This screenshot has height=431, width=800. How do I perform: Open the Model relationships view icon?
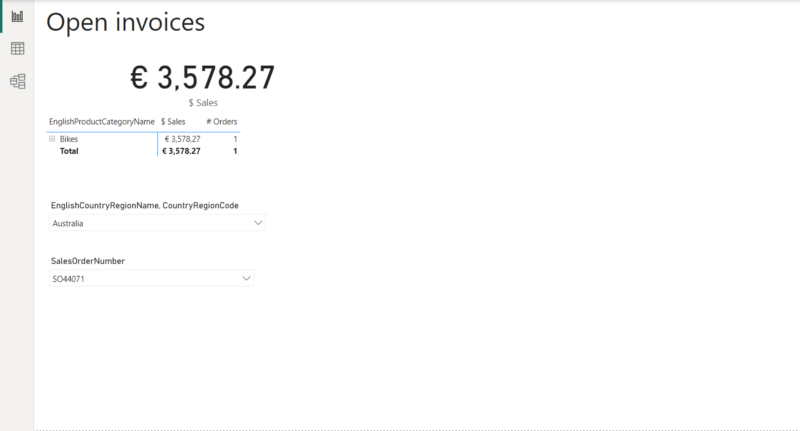coord(17,81)
